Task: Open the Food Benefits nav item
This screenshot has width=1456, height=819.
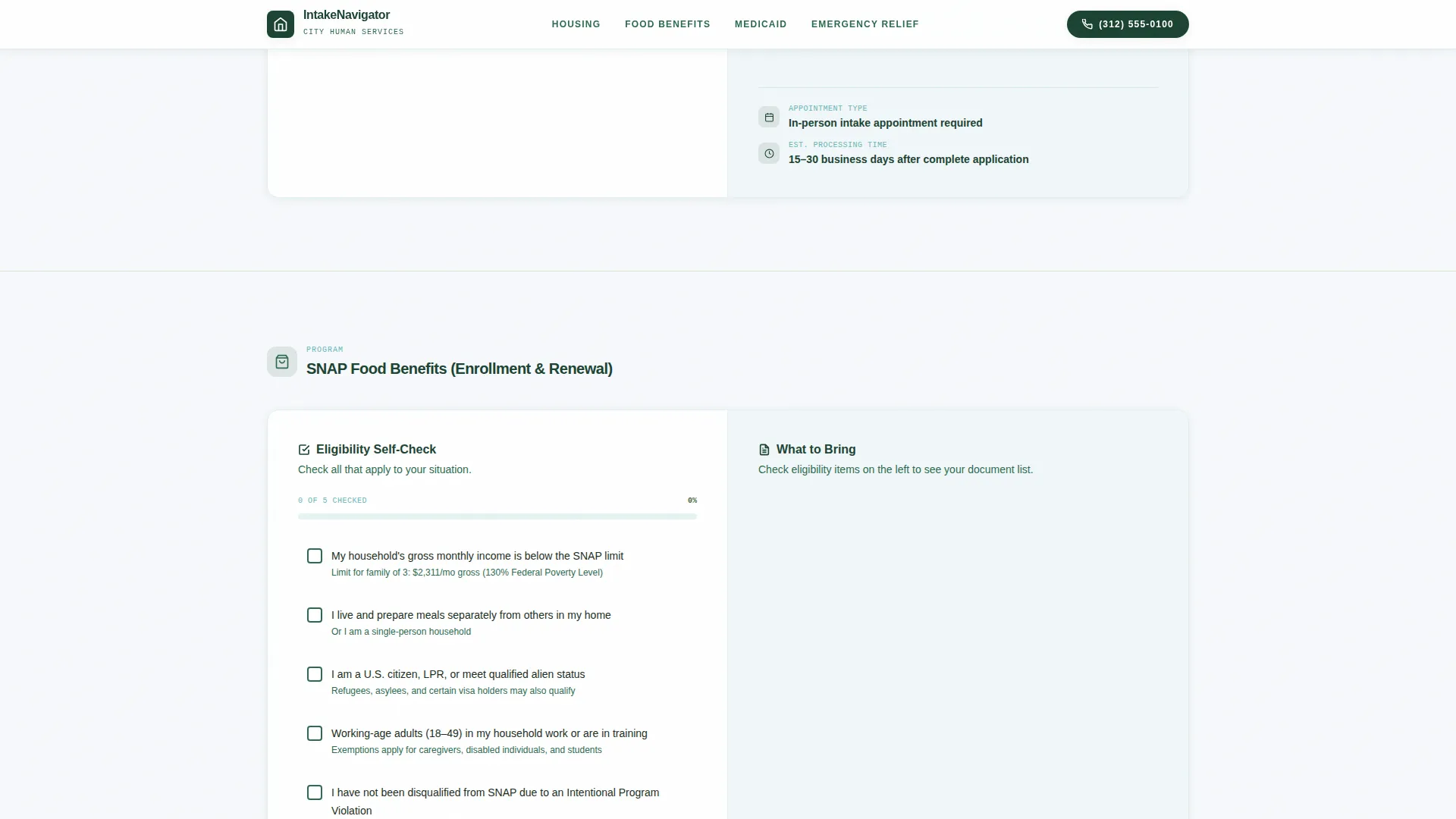Action: coord(667,24)
